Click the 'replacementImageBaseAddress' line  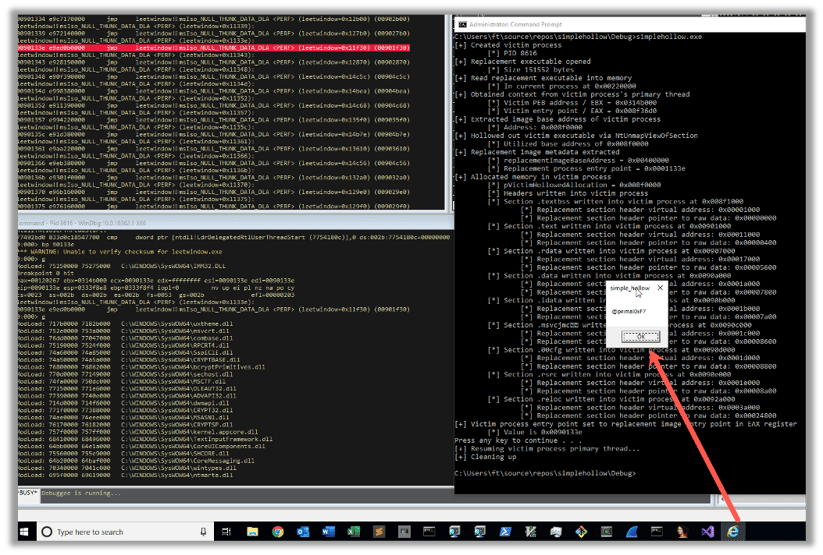point(578,160)
